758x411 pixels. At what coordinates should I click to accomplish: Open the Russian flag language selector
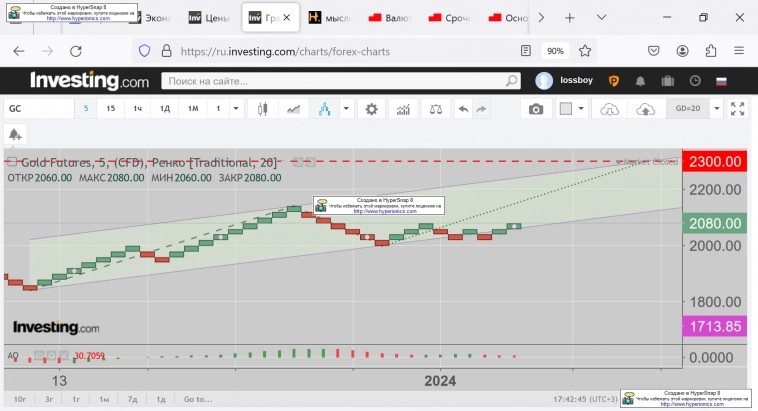[721, 81]
